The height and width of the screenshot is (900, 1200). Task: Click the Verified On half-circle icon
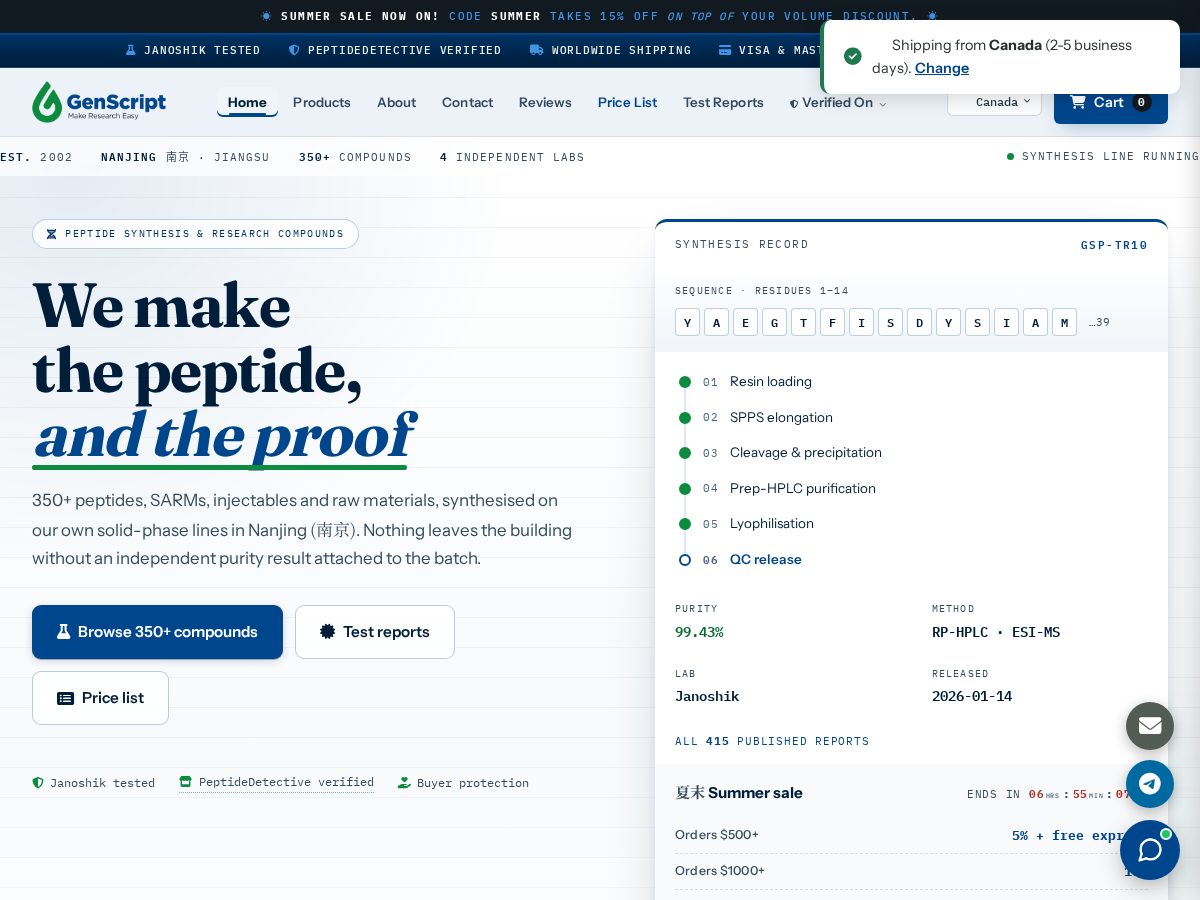(794, 103)
